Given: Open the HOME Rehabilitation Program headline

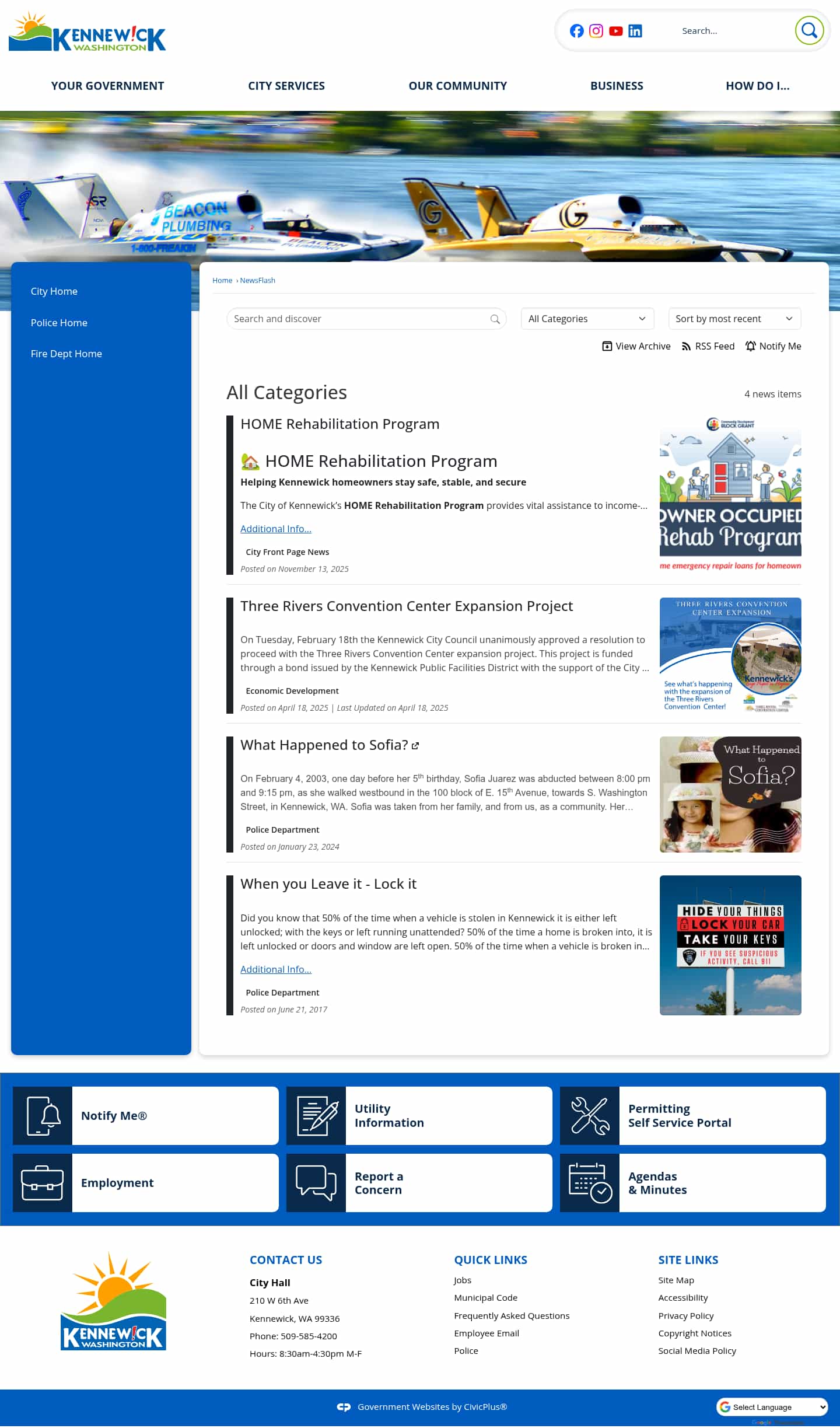Looking at the screenshot, I should point(339,424).
